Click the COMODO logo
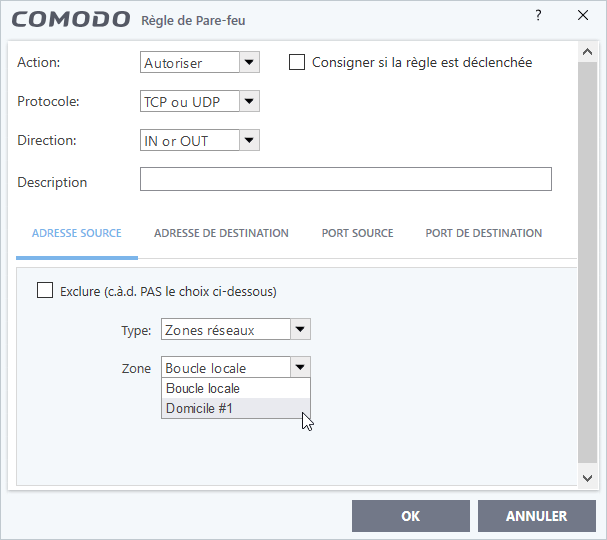Viewport: 607px width, 540px height. pos(71,19)
